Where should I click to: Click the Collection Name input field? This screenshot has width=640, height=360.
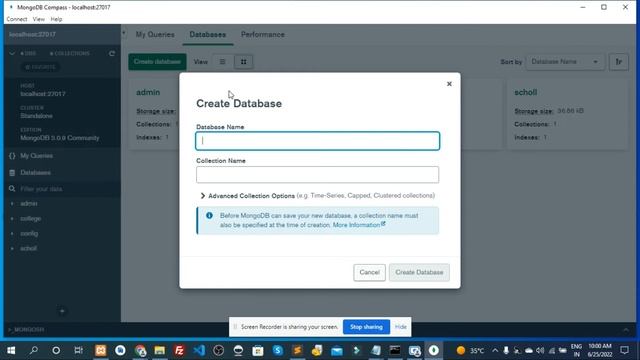point(318,175)
